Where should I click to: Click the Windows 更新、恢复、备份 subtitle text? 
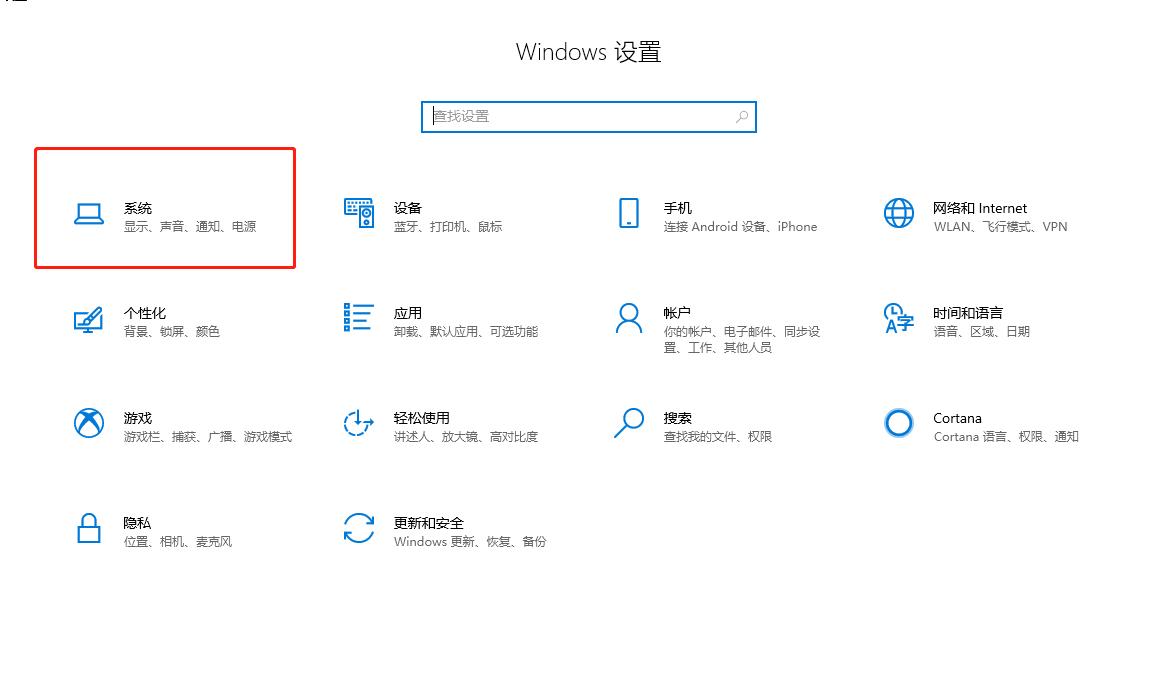pyautogui.click(x=471, y=541)
